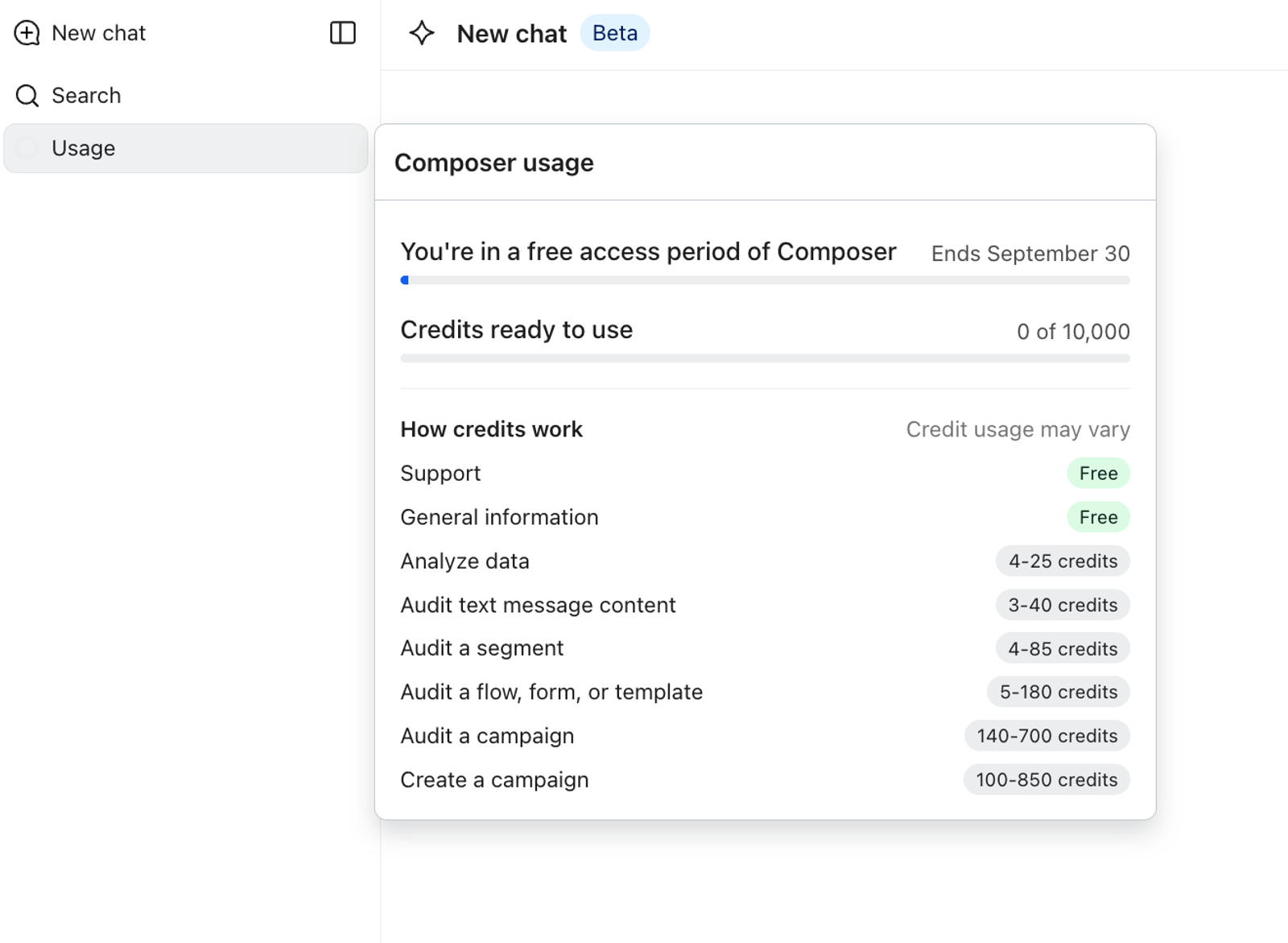The image size is (1288, 943).
Task: Click 'Credit usage may vary' note
Action: [x=1018, y=429]
